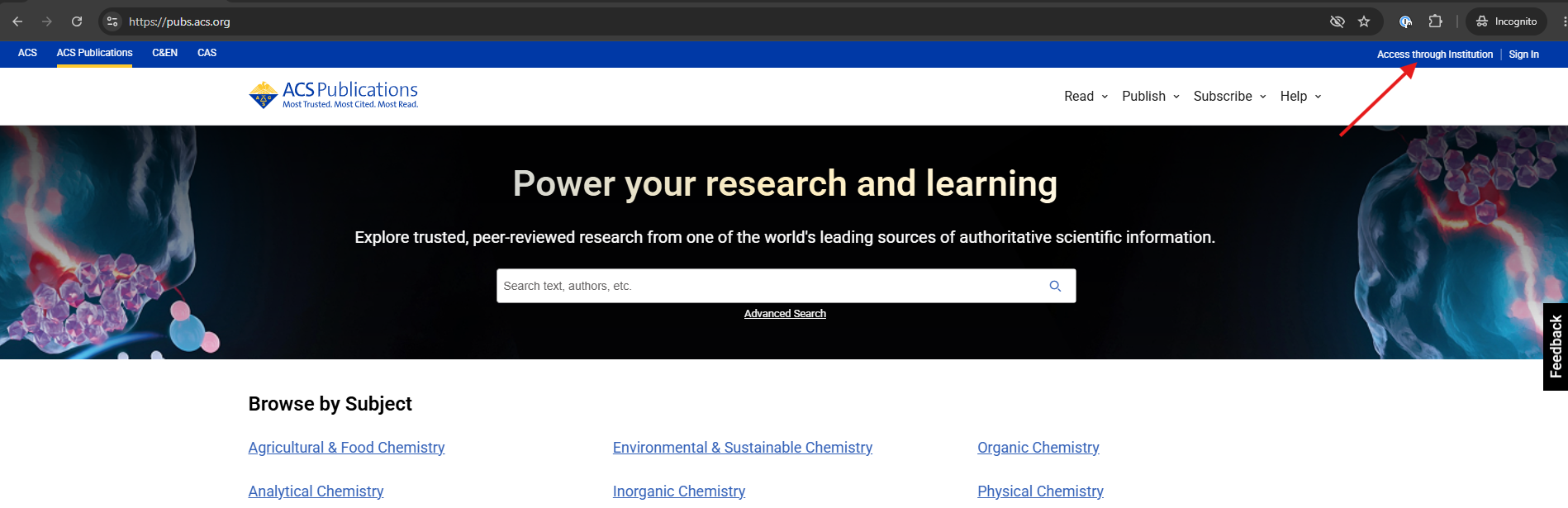Open the Subscribe dropdown

pos(1229,97)
